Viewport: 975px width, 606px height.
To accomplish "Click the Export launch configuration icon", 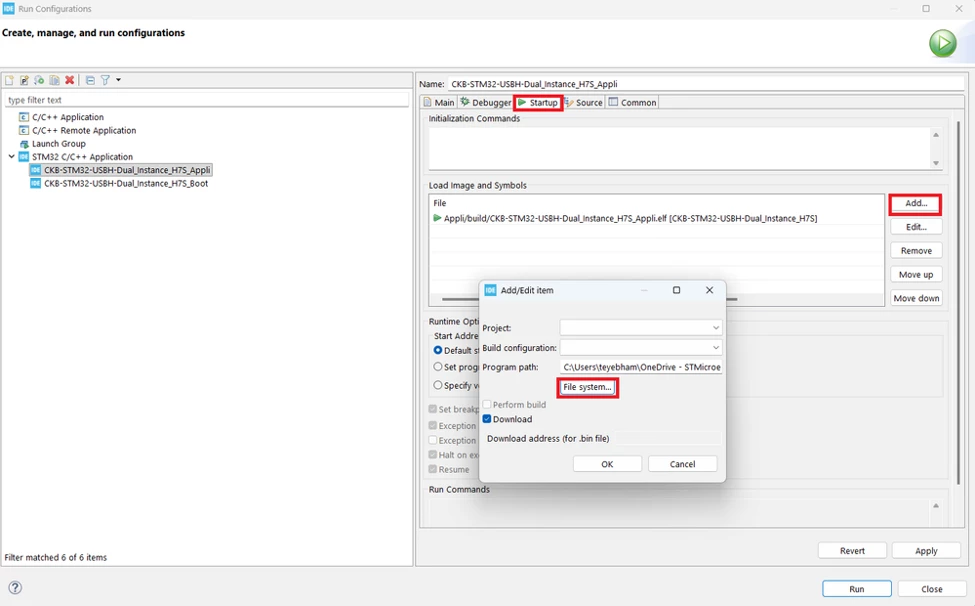I will point(39,80).
